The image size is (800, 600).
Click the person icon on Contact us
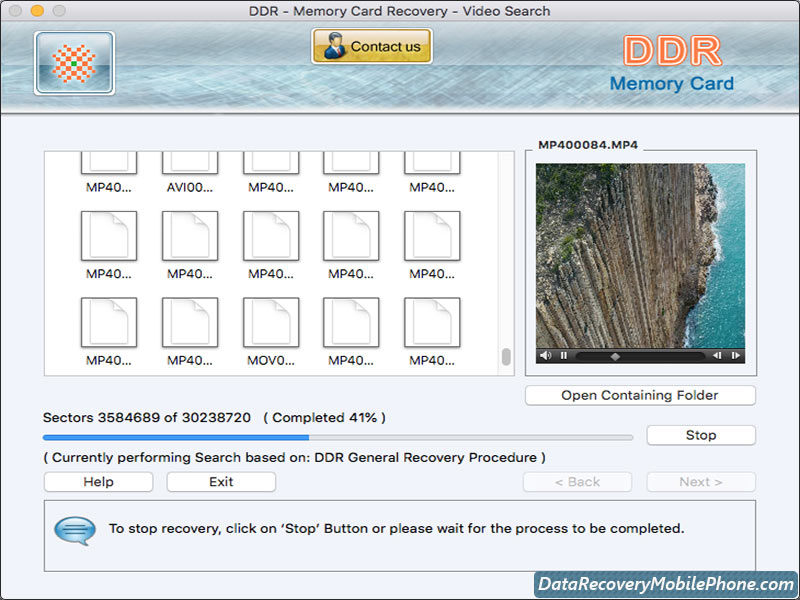(333, 46)
